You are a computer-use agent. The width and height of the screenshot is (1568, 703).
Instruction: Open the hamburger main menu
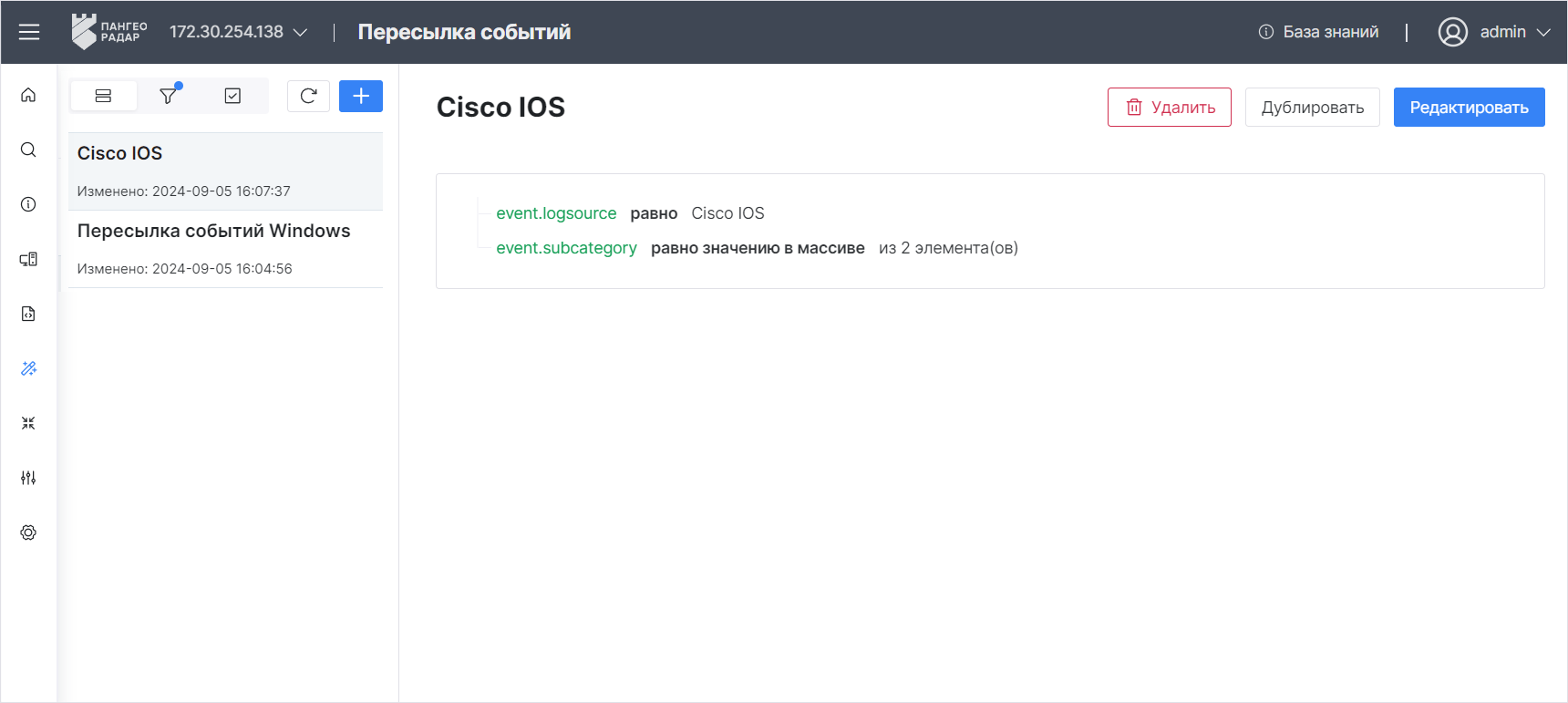point(29,32)
